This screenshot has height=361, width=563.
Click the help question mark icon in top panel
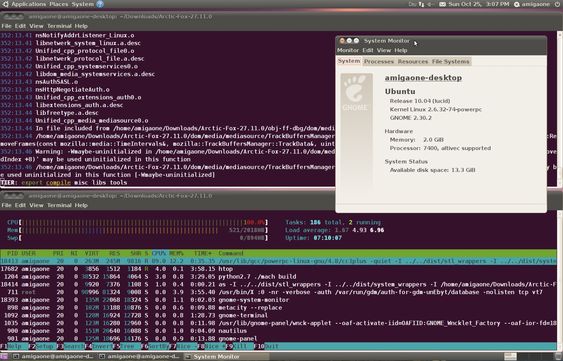(x=100, y=4)
